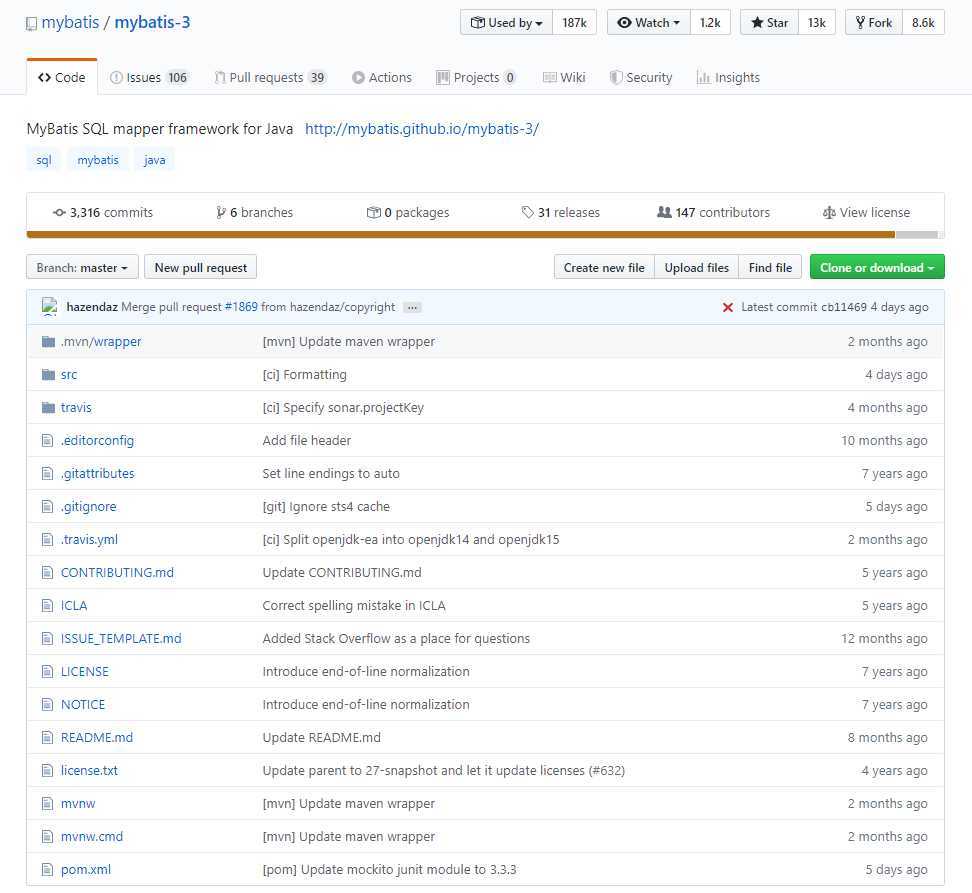972x893 pixels.
Task: Click the mybatis organization link
Action: pyautogui.click(x=70, y=23)
